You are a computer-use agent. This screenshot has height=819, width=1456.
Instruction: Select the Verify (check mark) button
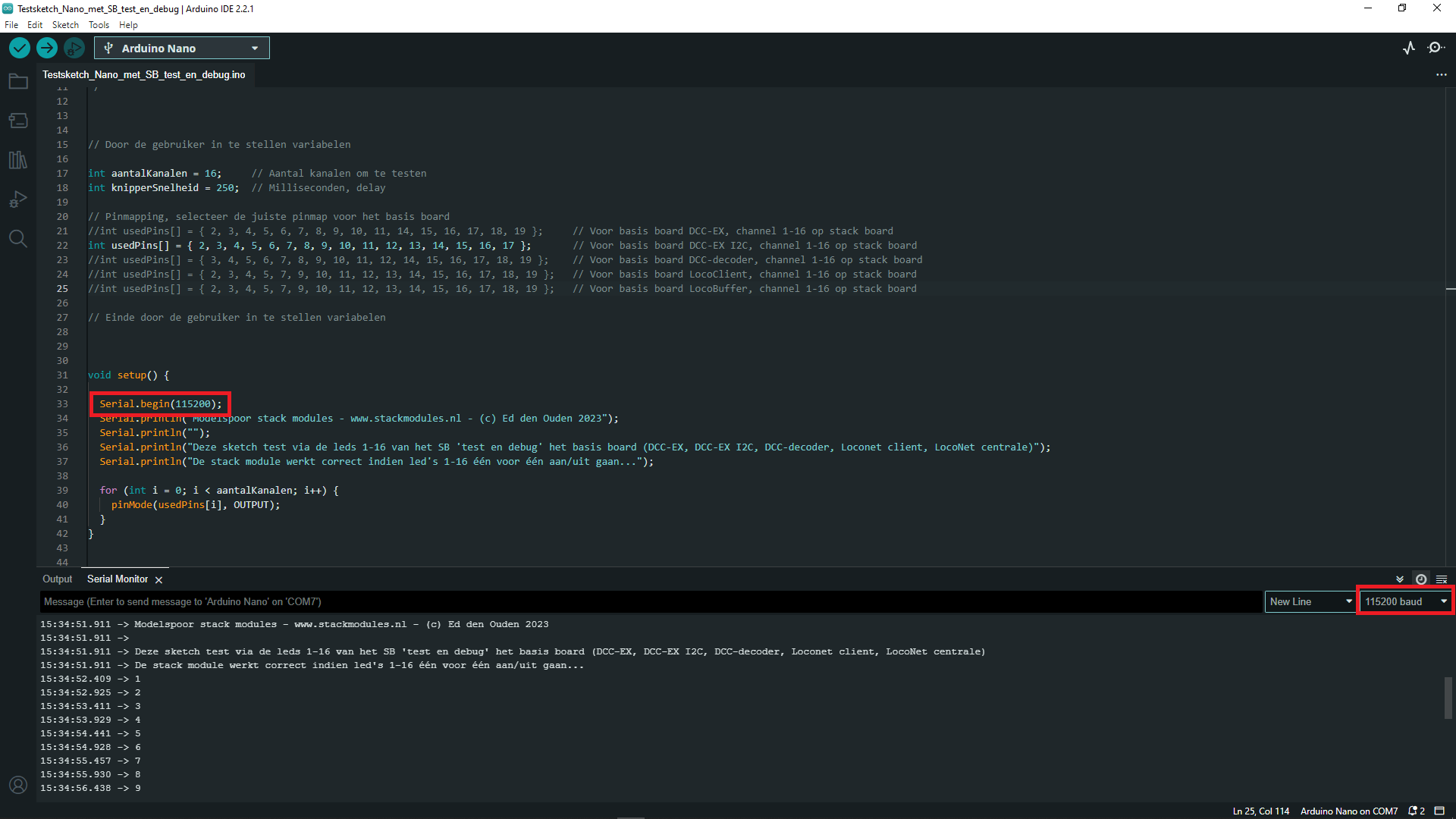(x=19, y=48)
